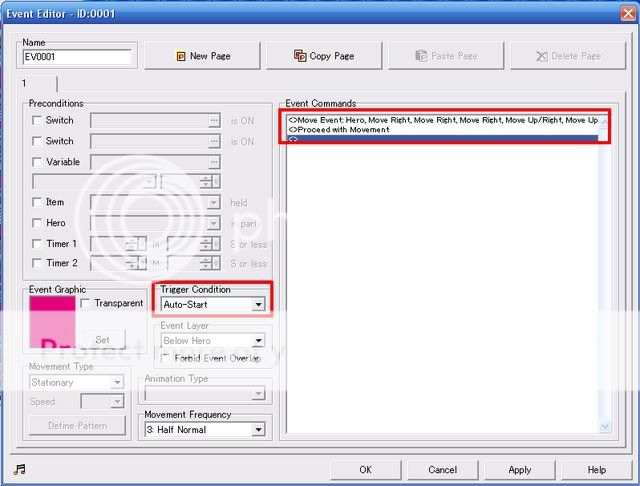The image size is (640, 486).
Task: Click the Paste Page icon button
Action: [x=421, y=56]
